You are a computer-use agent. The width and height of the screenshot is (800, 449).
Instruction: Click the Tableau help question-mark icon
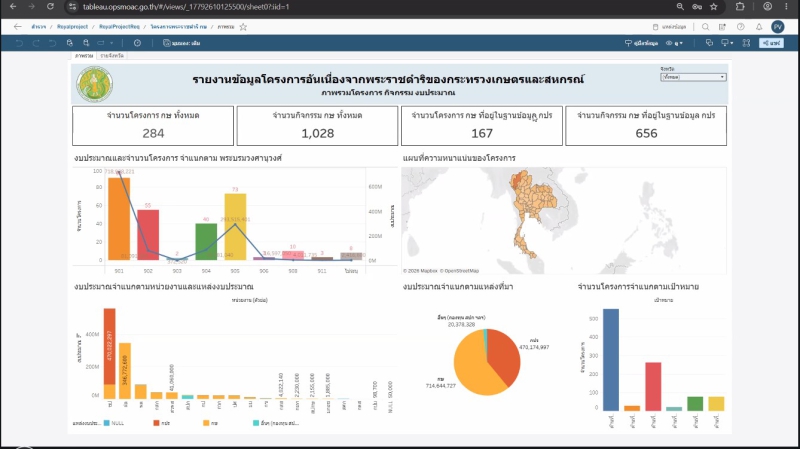pos(740,27)
